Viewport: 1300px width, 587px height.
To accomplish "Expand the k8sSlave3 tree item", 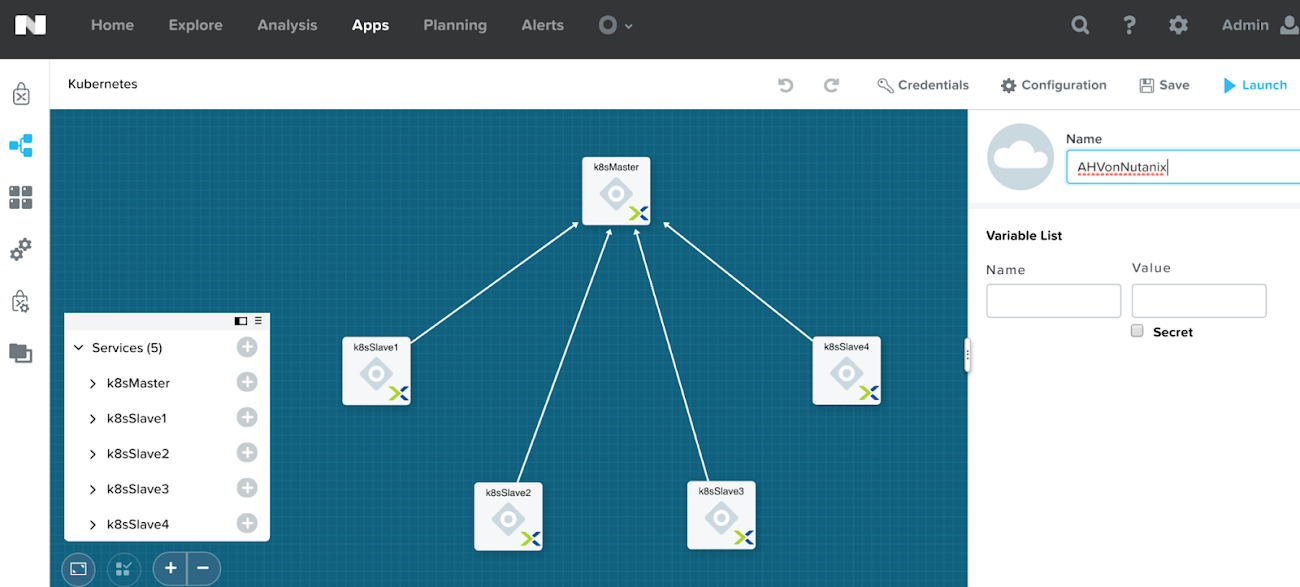I will coord(93,489).
